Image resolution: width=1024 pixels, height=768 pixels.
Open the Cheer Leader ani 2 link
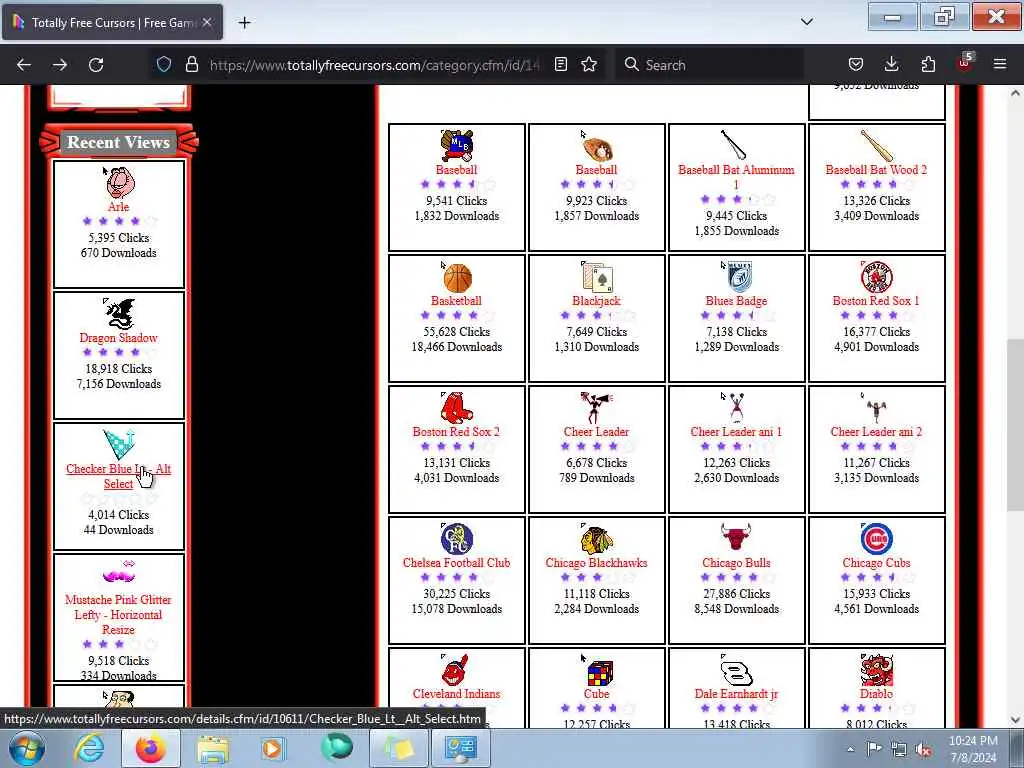point(876,432)
